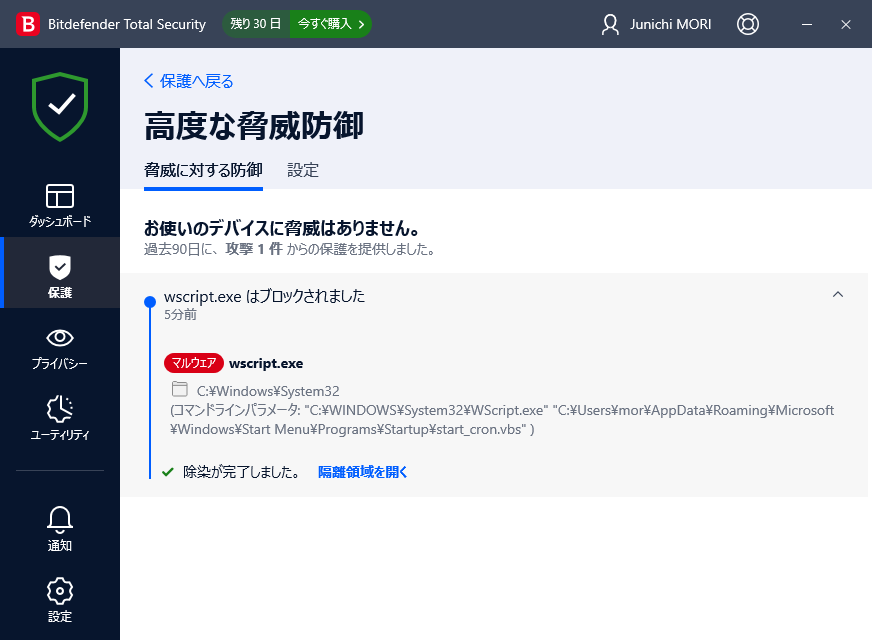The height and width of the screenshot is (640, 872).
Task: Click the Junichi MORI account name
Action: (671, 24)
